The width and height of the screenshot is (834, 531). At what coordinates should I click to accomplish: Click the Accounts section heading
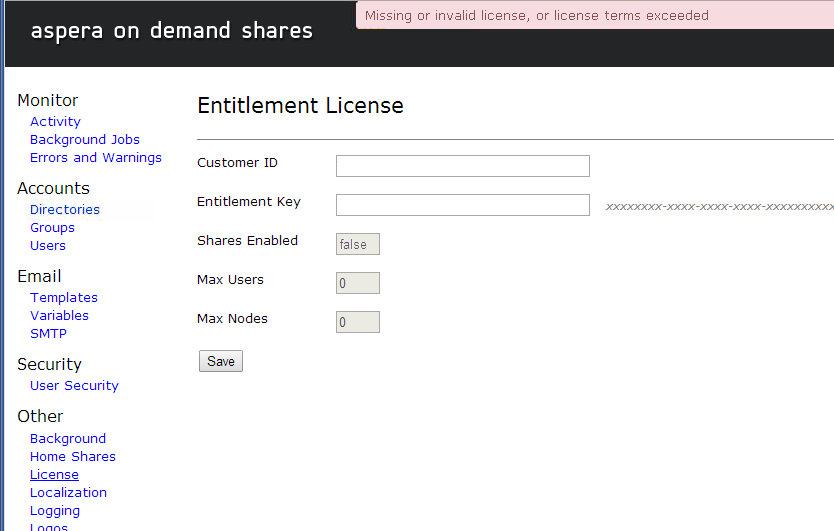tap(54, 188)
